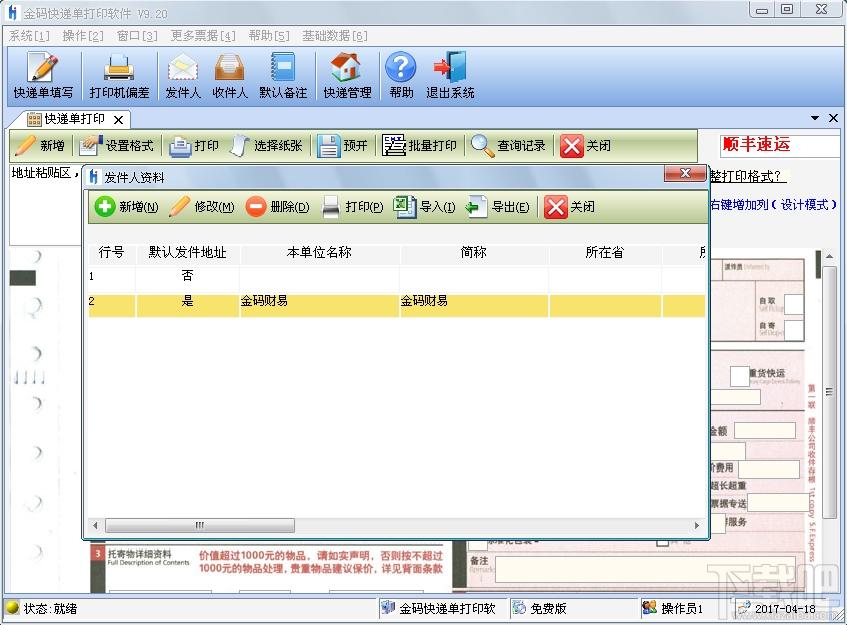Click 查询记录 search records
This screenshot has height=625, width=847.
point(508,145)
